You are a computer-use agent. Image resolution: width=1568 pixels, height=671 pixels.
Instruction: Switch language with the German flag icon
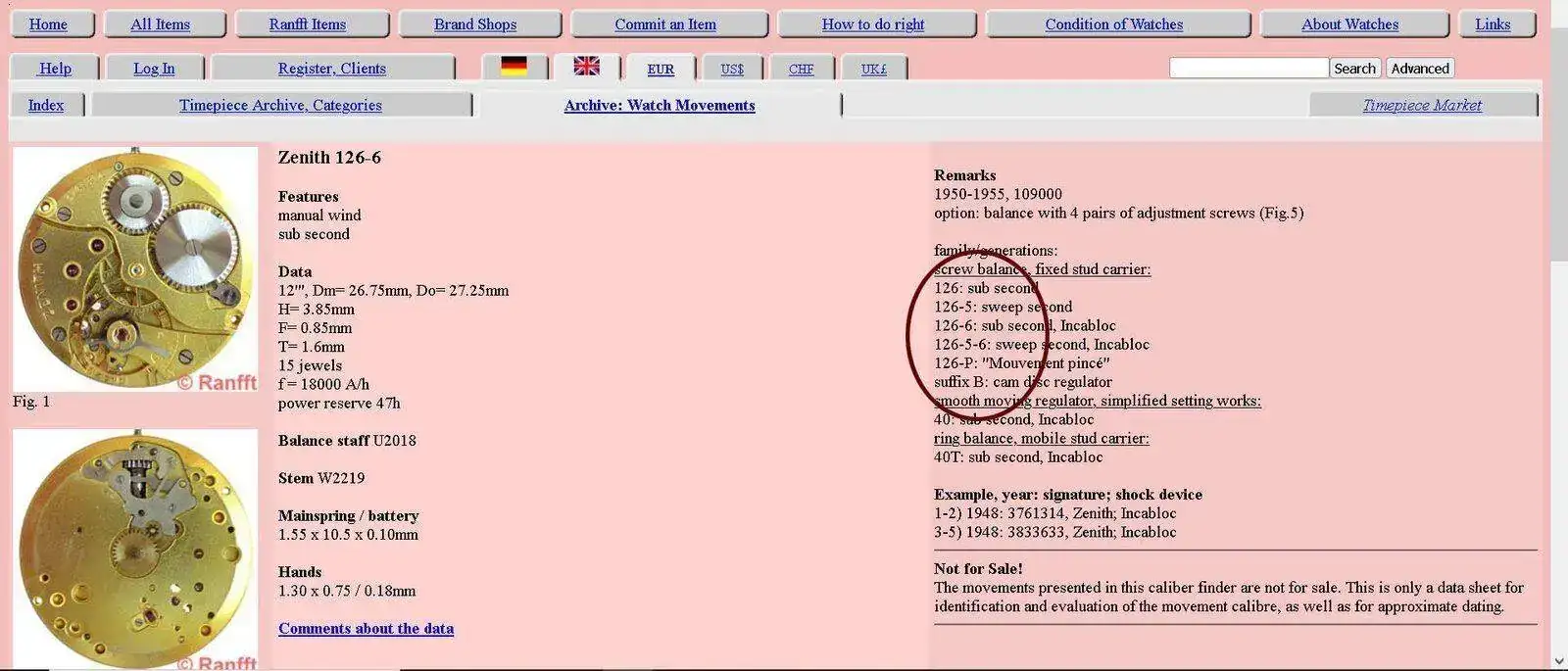514,66
